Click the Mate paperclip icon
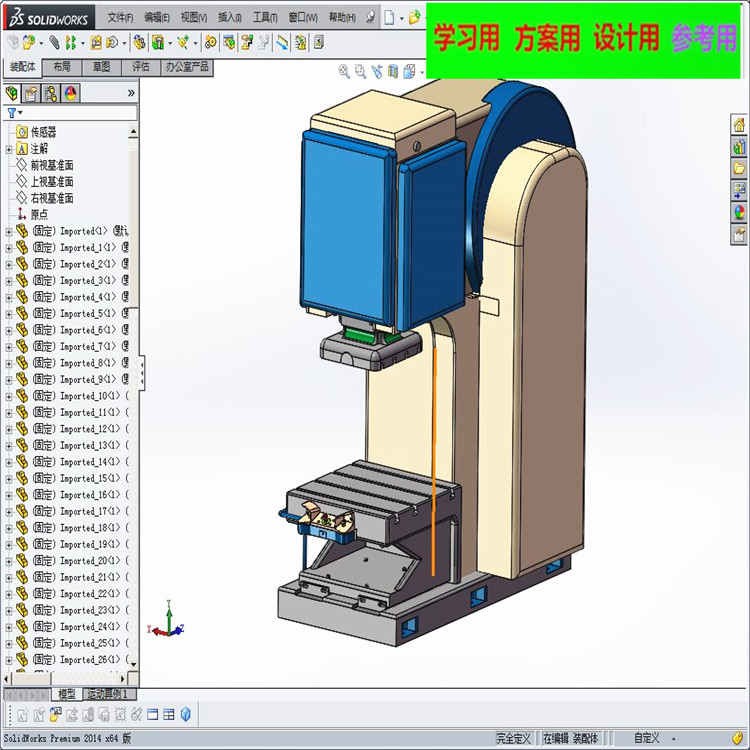The width and height of the screenshot is (750, 750). (x=54, y=43)
